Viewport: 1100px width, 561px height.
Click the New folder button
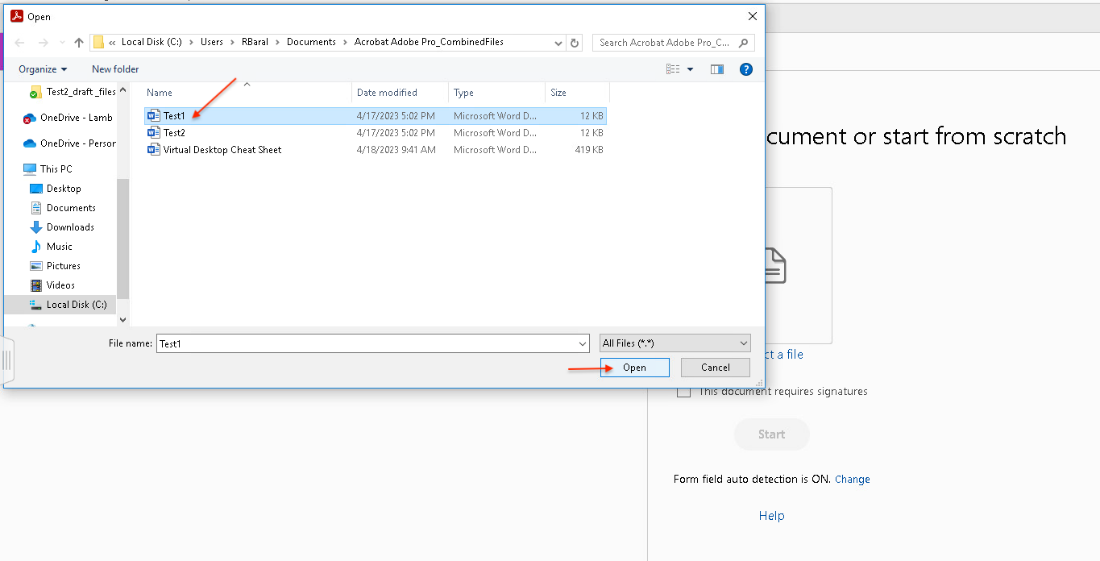click(x=115, y=69)
